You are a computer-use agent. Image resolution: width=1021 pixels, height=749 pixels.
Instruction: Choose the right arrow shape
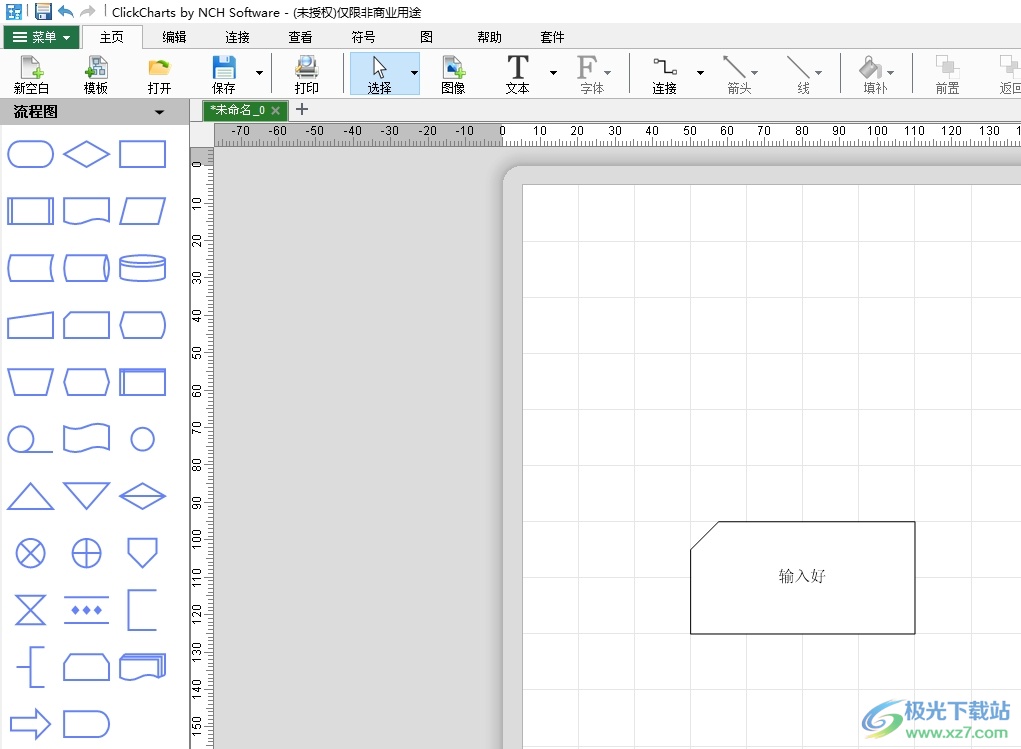coord(30,724)
